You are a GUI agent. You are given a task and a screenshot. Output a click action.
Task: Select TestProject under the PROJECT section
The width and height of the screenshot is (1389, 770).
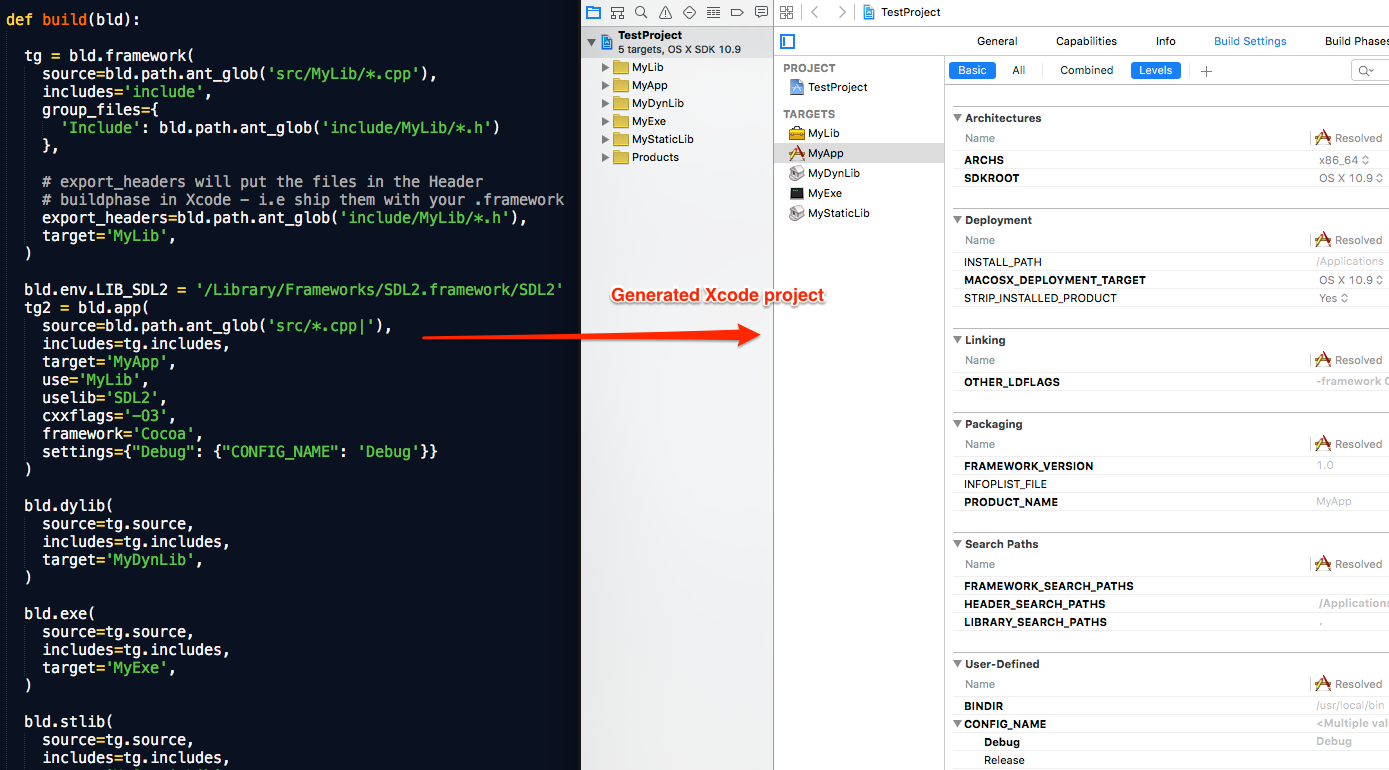tap(829, 87)
